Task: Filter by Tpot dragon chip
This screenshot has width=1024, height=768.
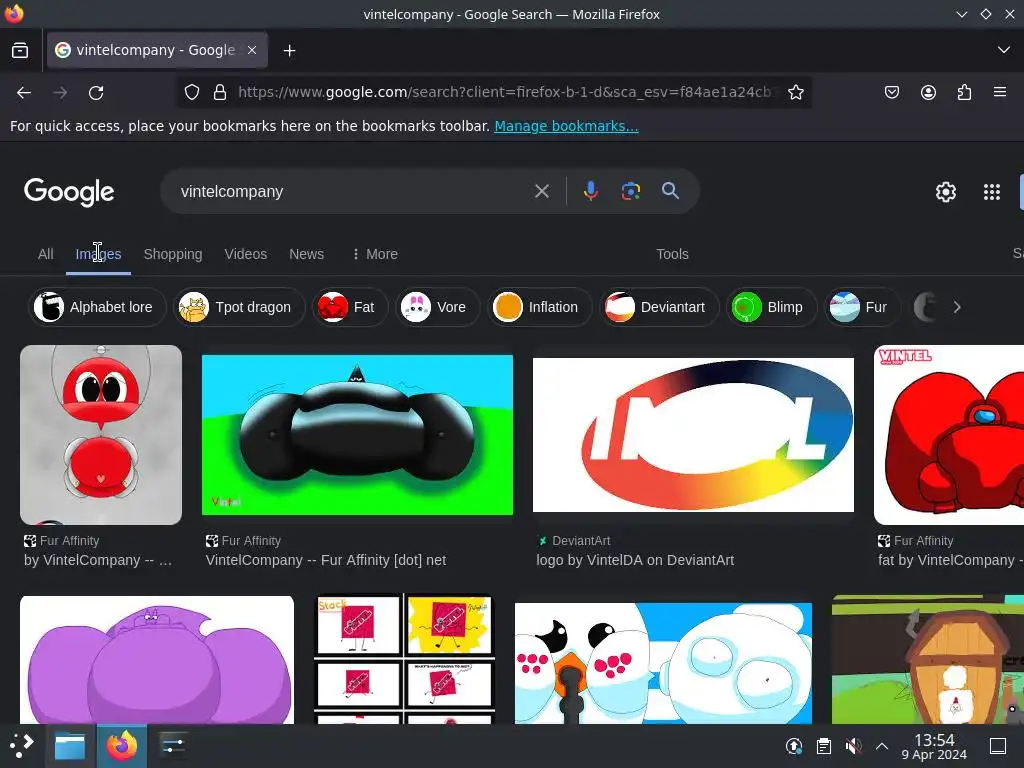Action: [239, 307]
